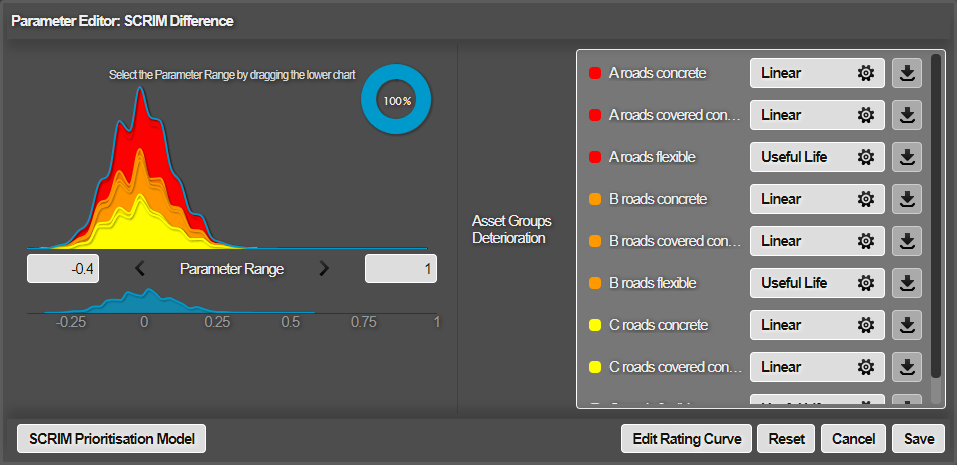Download A roads covered concrete data
Viewport: 957px width, 465px height.
906,115
